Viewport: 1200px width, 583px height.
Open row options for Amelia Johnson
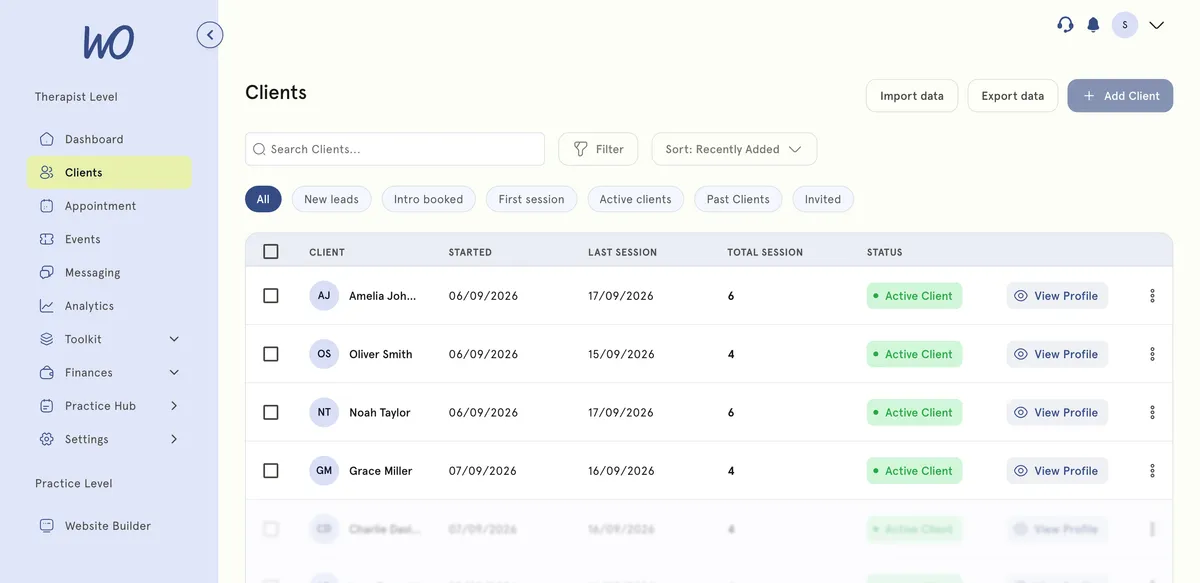pos(1152,296)
